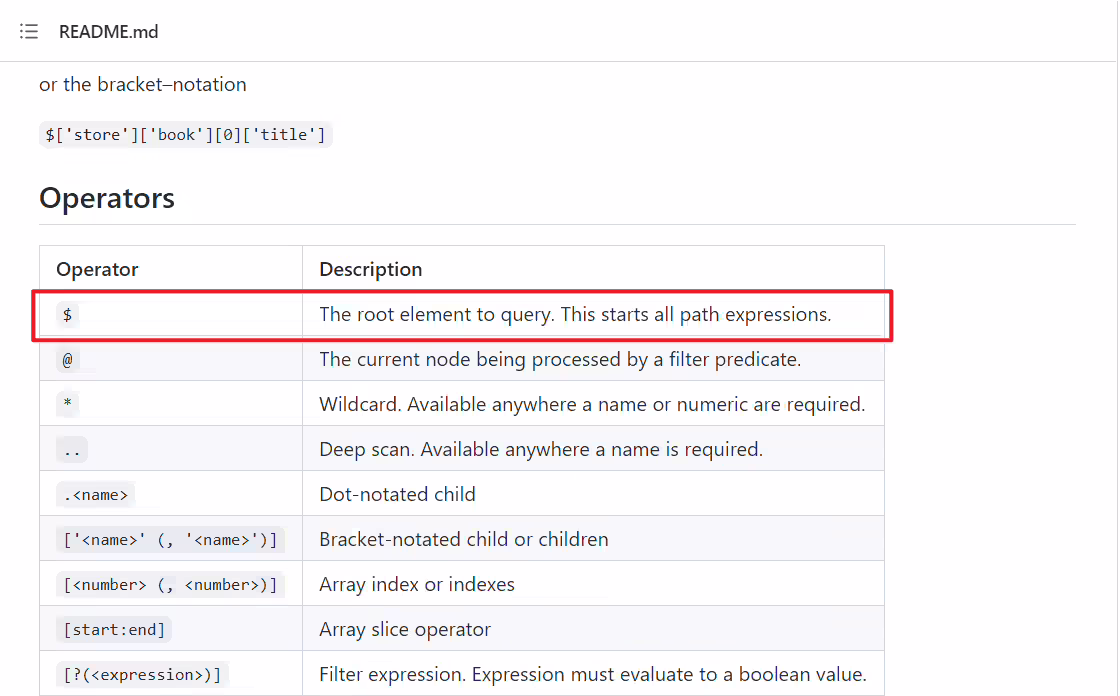Click the Filter expression description text
This screenshot has width=1120, height=696.
click(593, 675)
